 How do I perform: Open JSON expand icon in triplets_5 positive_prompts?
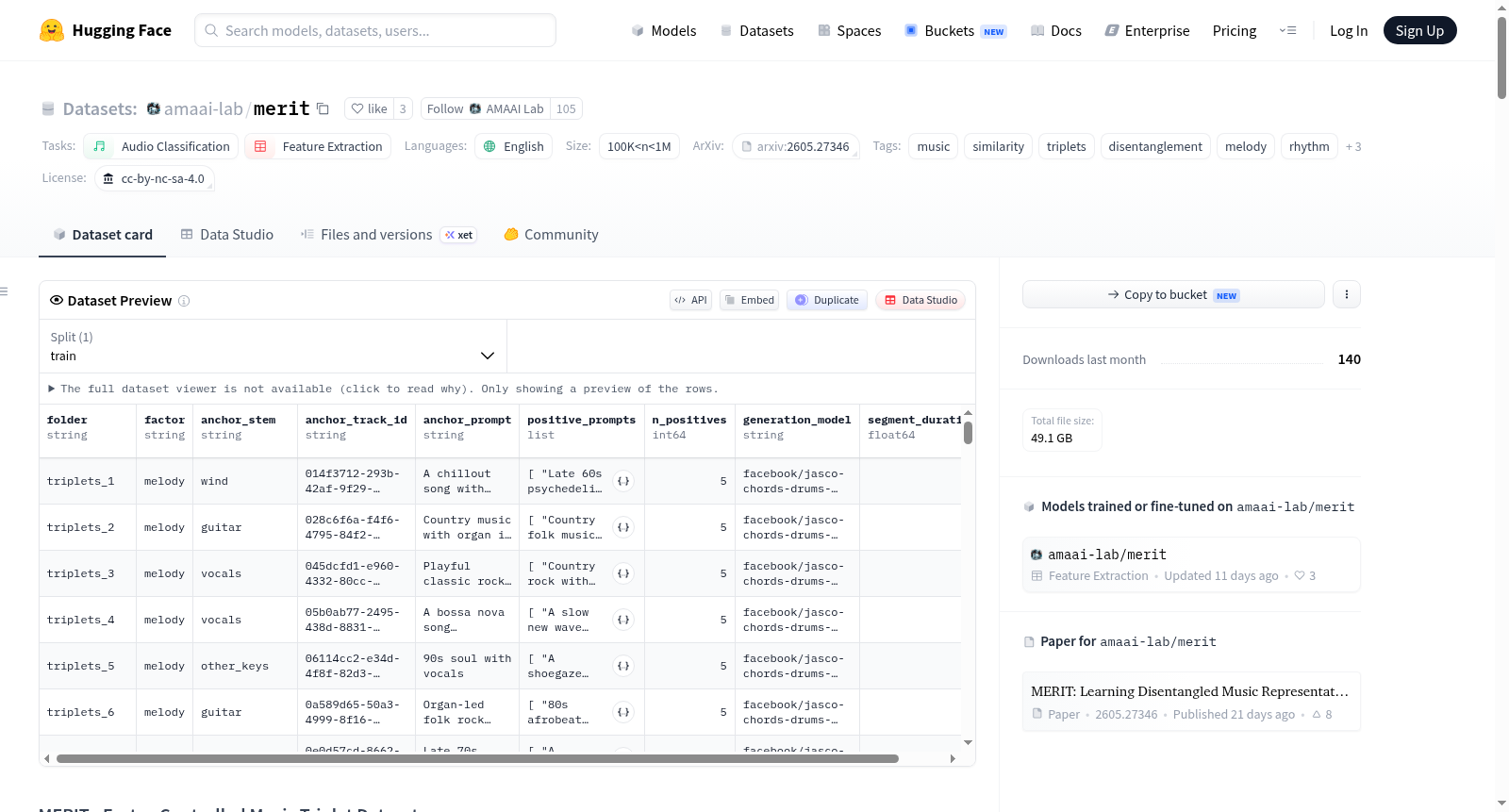click(x=623, y=666)
